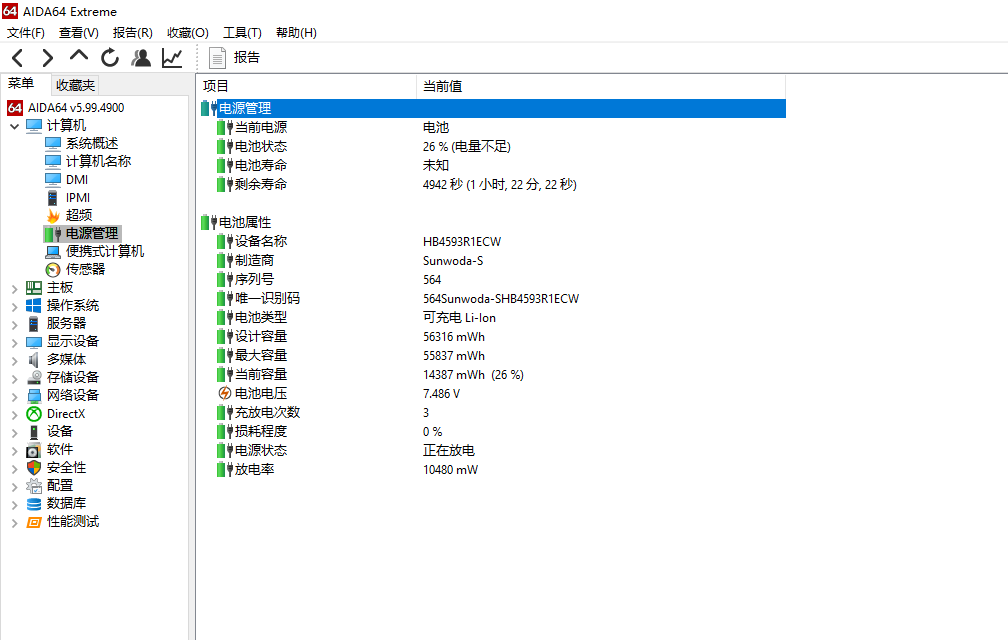1008x640 pixels.
Task: Go forward with the right arrow toolbar icon
Action: point(48,58)
